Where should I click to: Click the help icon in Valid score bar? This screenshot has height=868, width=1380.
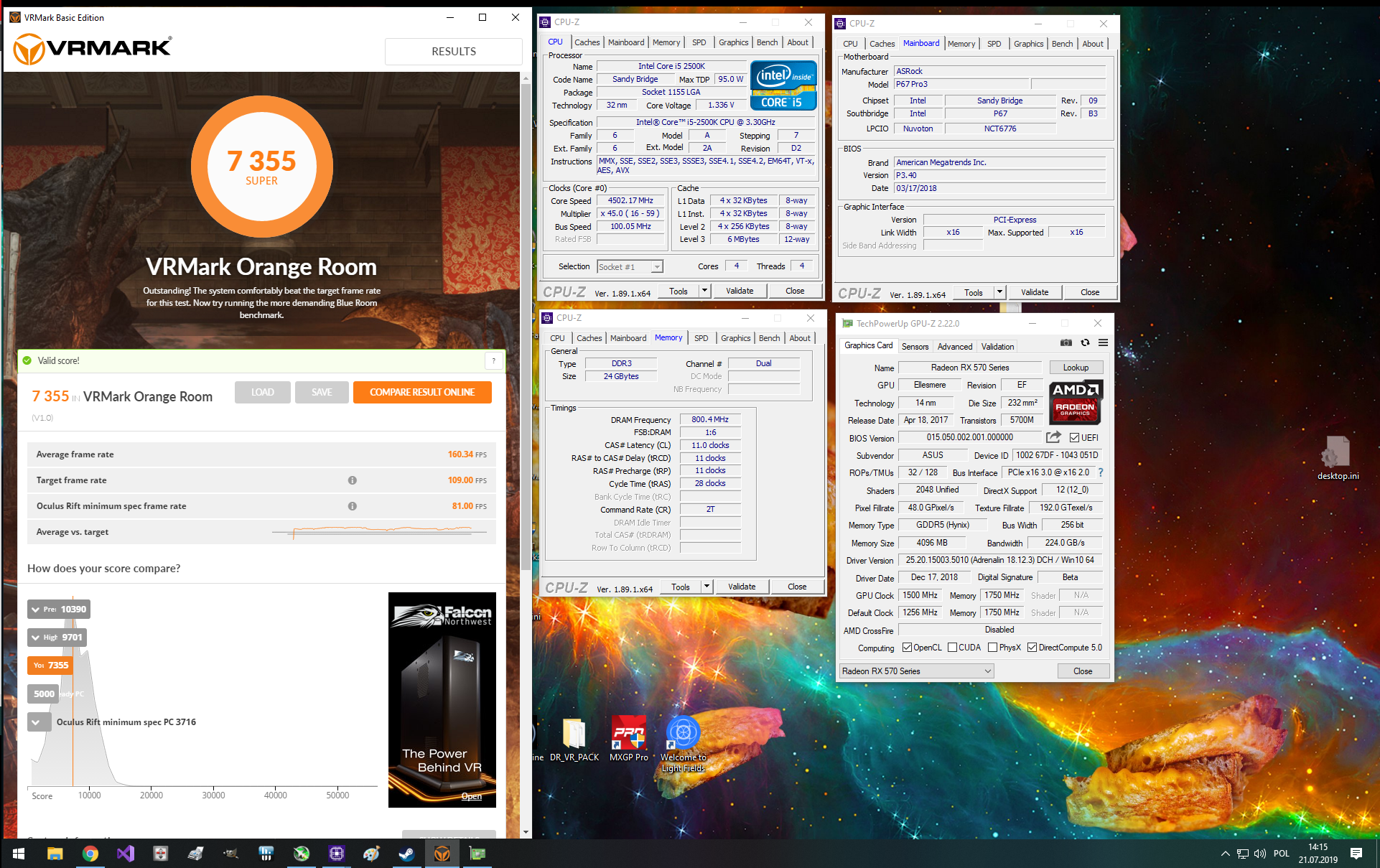tap(493, 361)
